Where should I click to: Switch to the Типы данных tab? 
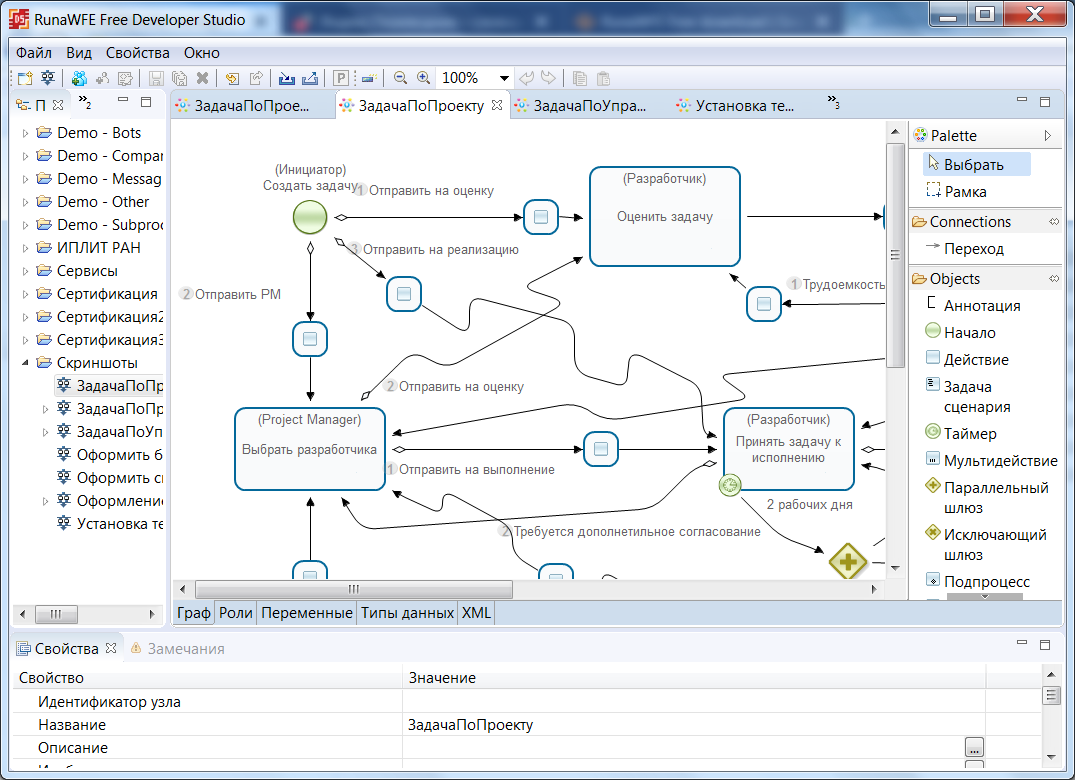[x=407, y=613]
